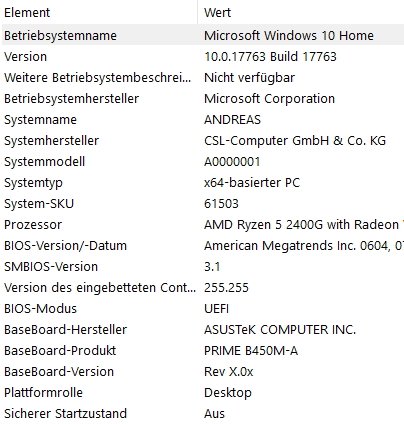Select the Systemhersteller row
The width and height of the screenshot is (404, 424).
coord(203,140)
